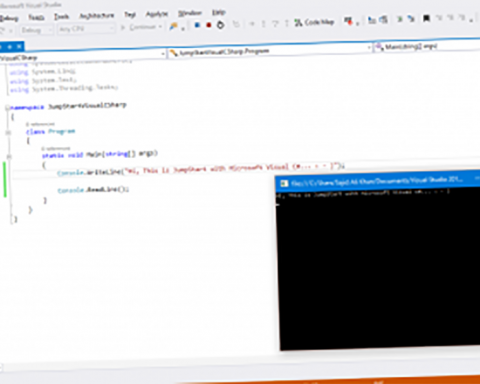Open the Test menu
This screenshot has width=480, height=384.
[130, 15]
